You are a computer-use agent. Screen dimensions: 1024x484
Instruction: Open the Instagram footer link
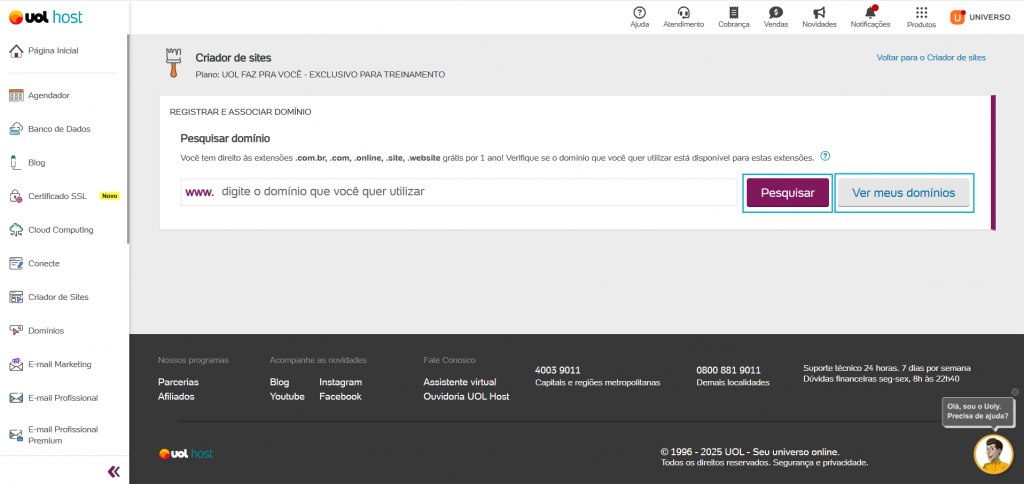340,382
